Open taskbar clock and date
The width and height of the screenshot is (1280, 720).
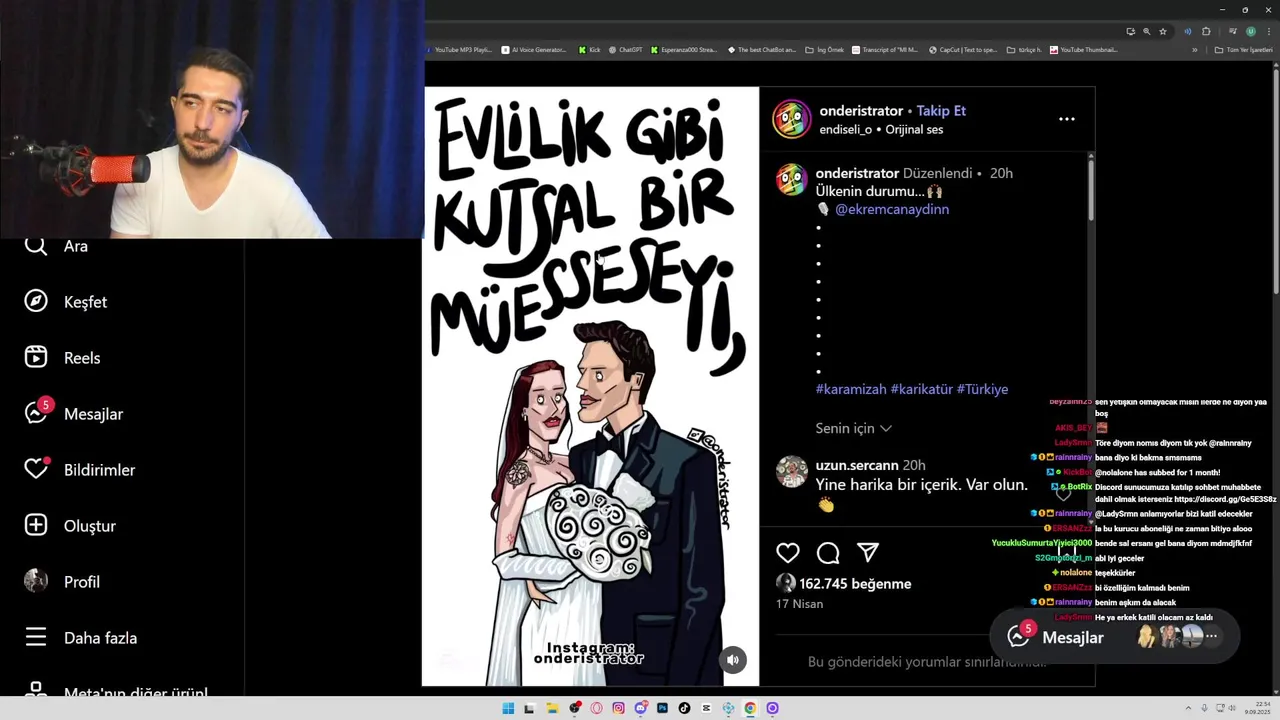[1258, 708]
